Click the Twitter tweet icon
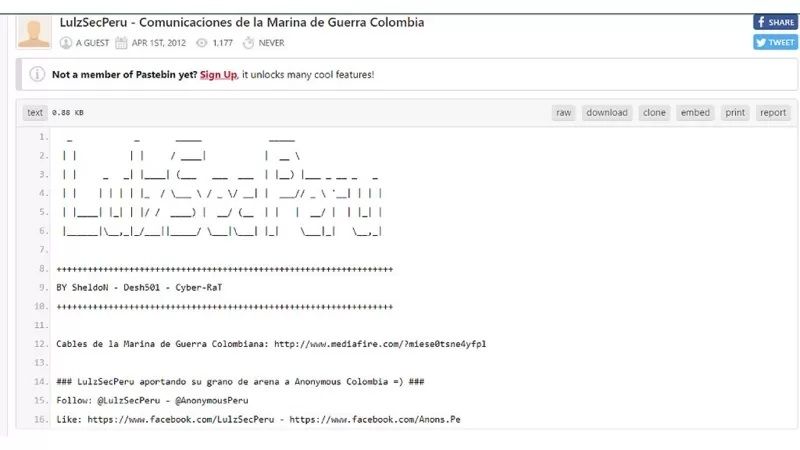 pos(762,42)
